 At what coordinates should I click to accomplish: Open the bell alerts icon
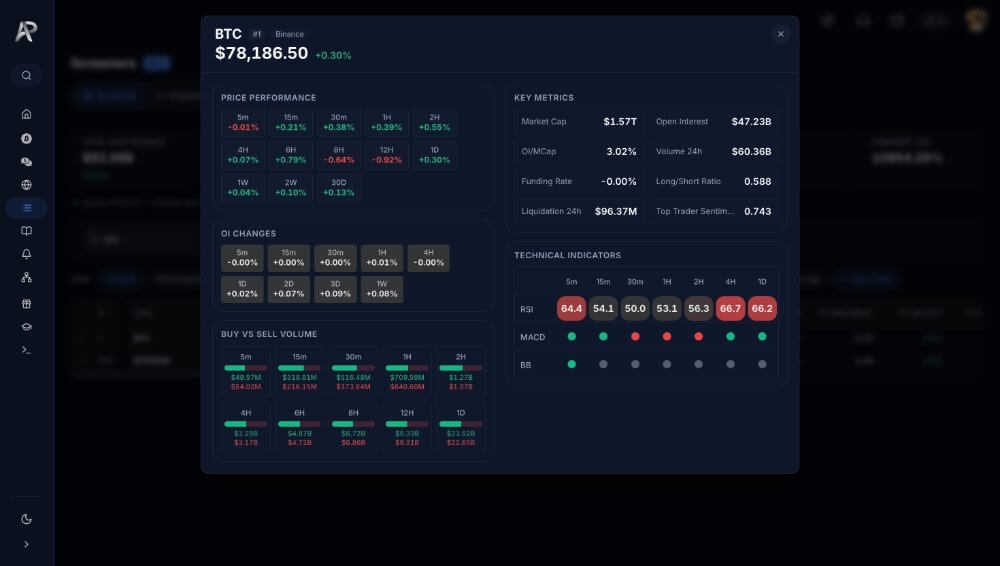(26, 254)
